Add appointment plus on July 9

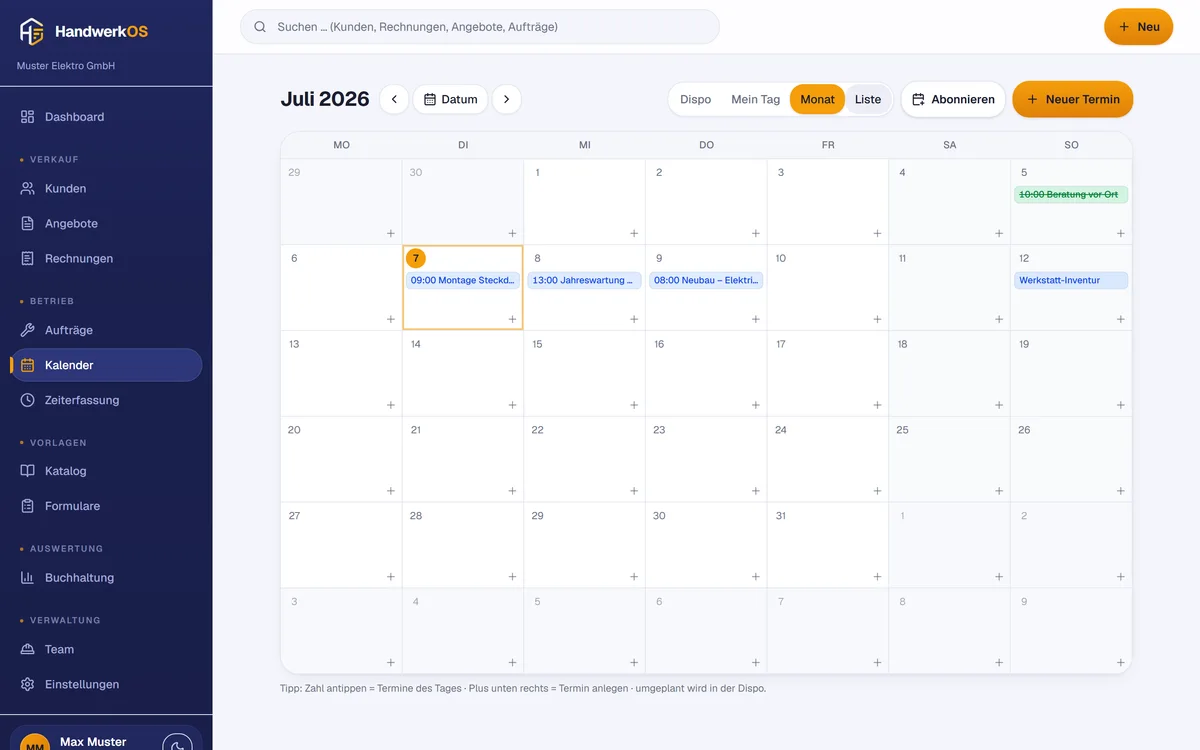click(x=756, y=319)
